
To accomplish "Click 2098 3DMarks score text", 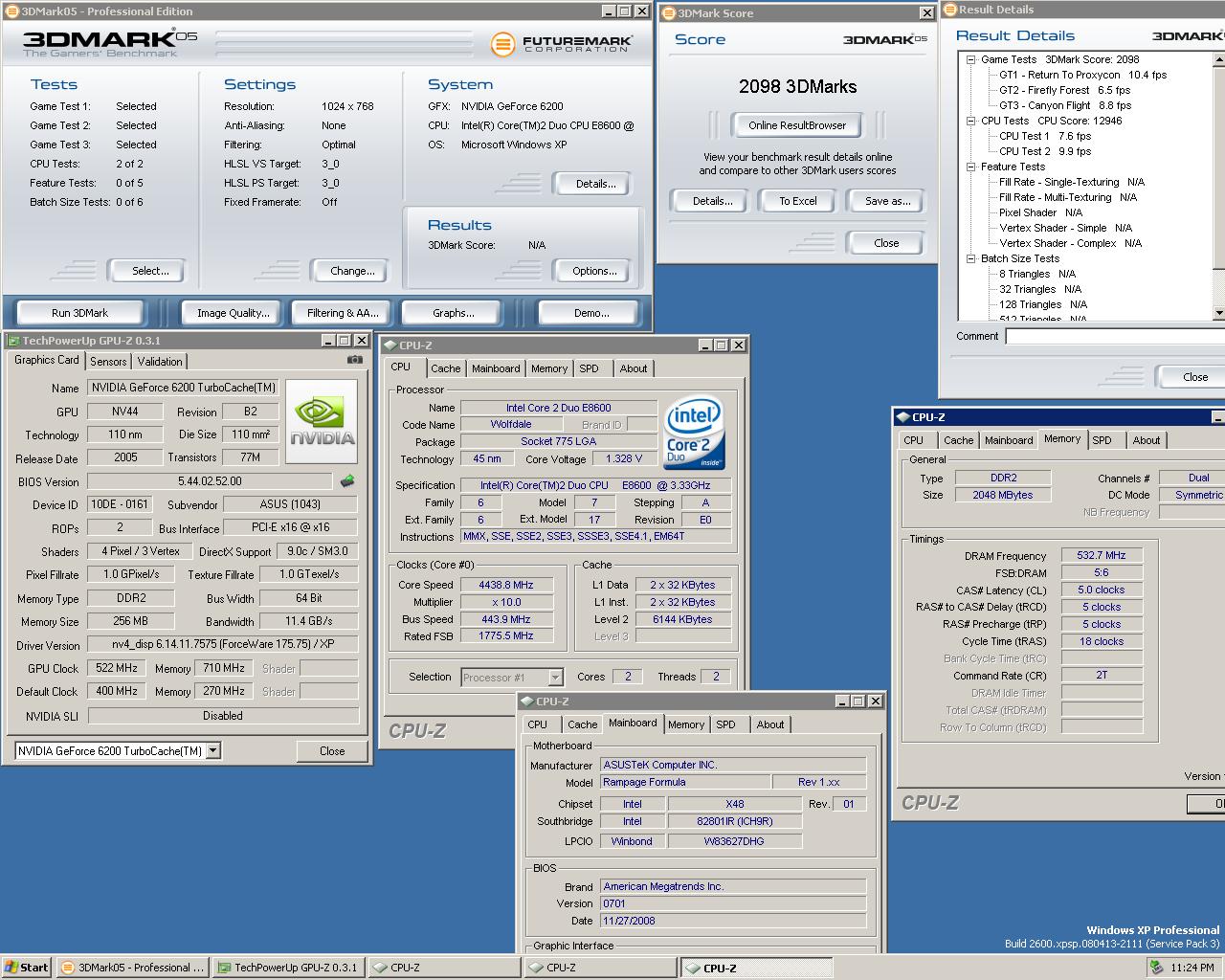I will click(797, 86).
